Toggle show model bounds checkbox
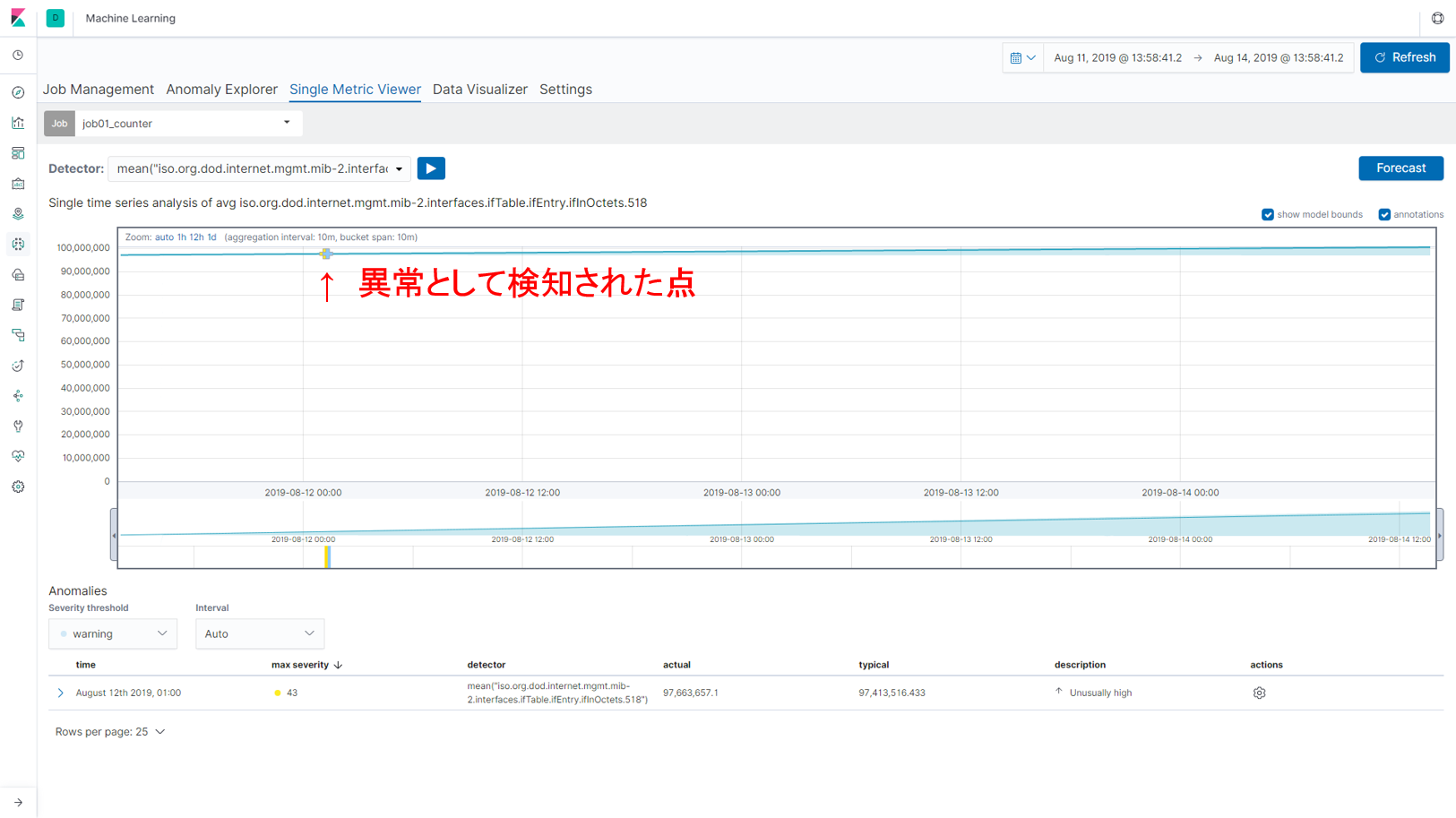The image size is (1456, 818). (1267, 215)
